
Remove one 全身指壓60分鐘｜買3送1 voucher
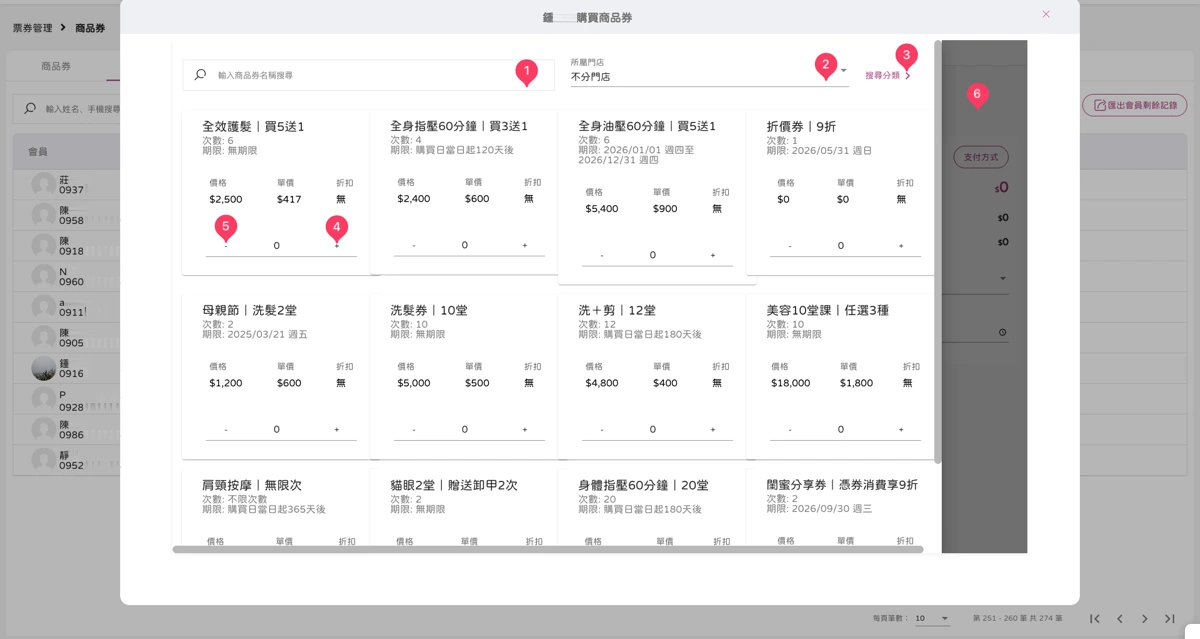pos(414,245)
